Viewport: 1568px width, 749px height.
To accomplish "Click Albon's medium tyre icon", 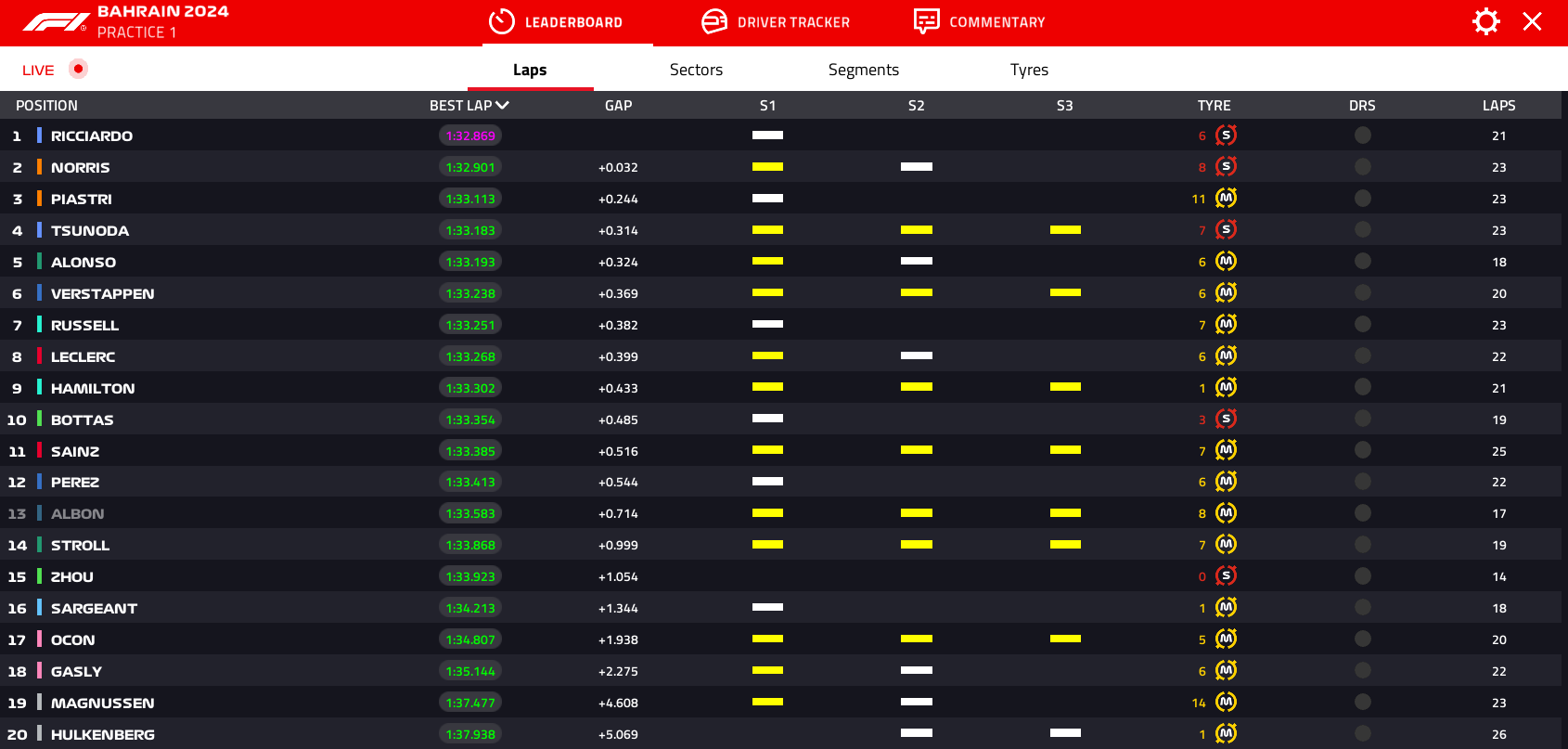I will coord(1226,513).
